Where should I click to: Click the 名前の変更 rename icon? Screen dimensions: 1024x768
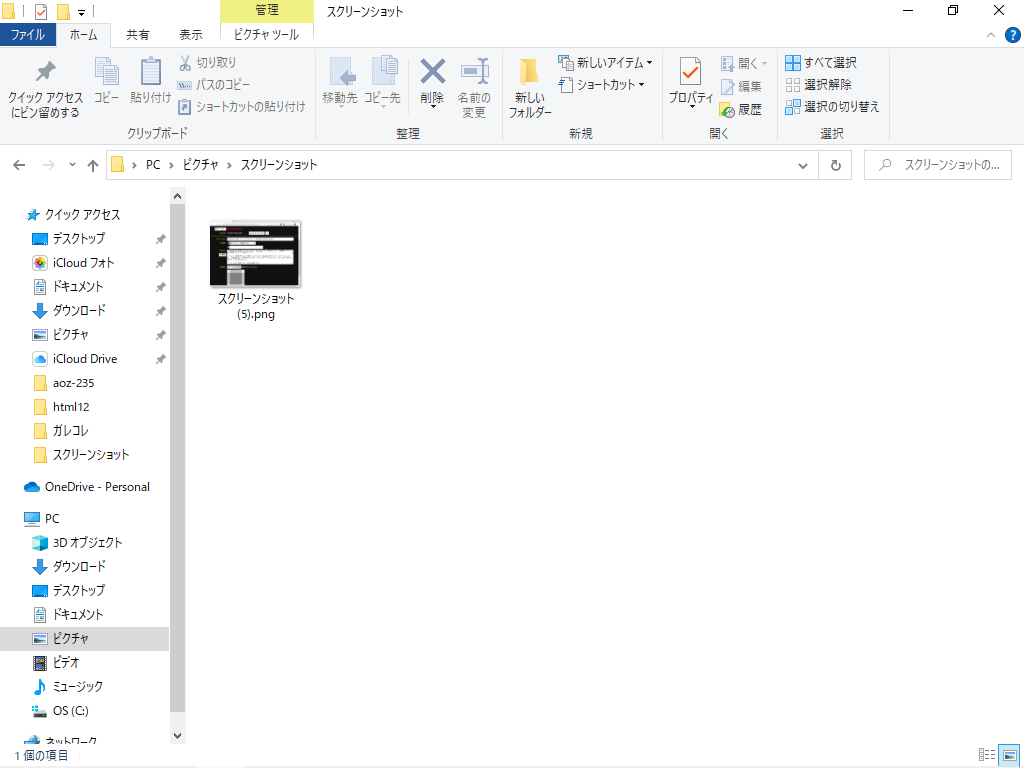click(x=474, y=72)
